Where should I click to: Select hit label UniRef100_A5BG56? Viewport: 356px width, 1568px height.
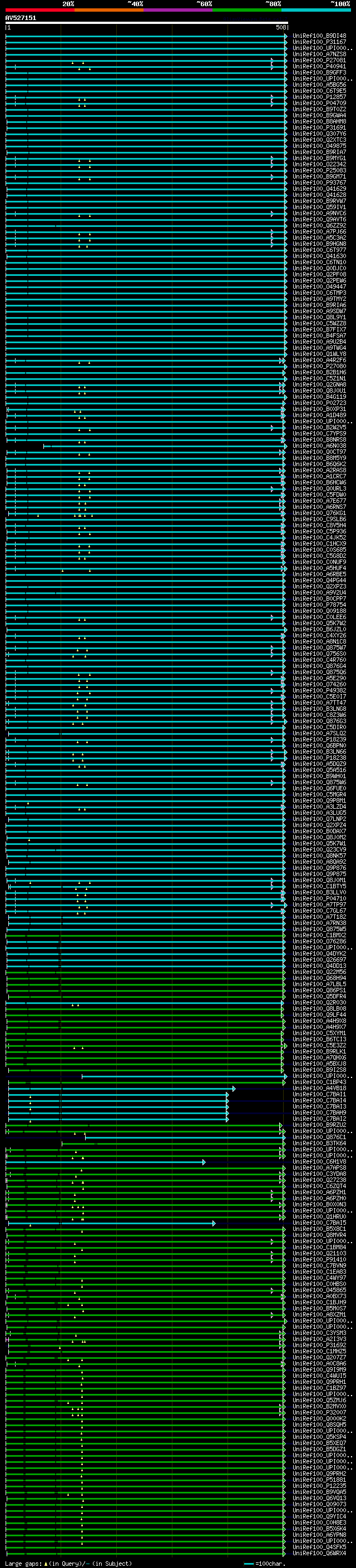(319, 85)
